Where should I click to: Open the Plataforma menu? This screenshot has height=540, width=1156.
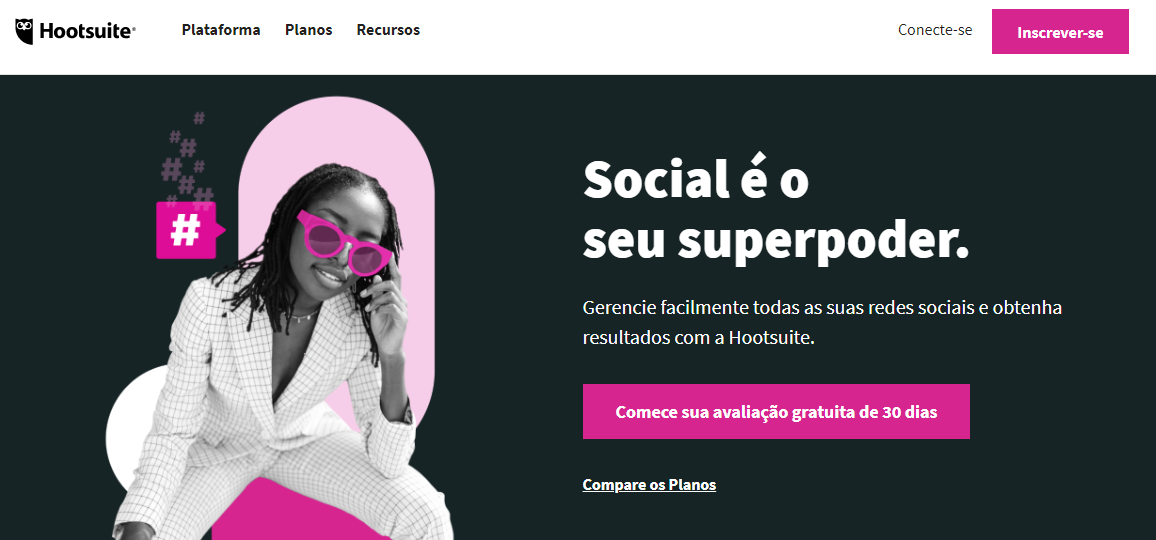(221, 30)
